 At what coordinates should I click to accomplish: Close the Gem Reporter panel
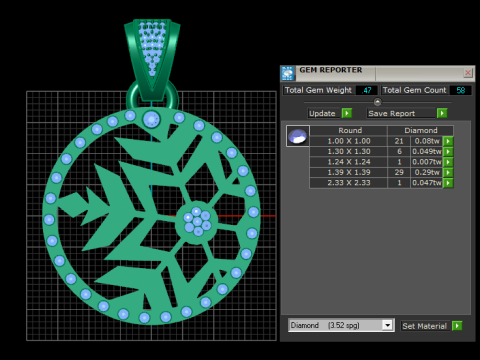(x=468, y=73)
